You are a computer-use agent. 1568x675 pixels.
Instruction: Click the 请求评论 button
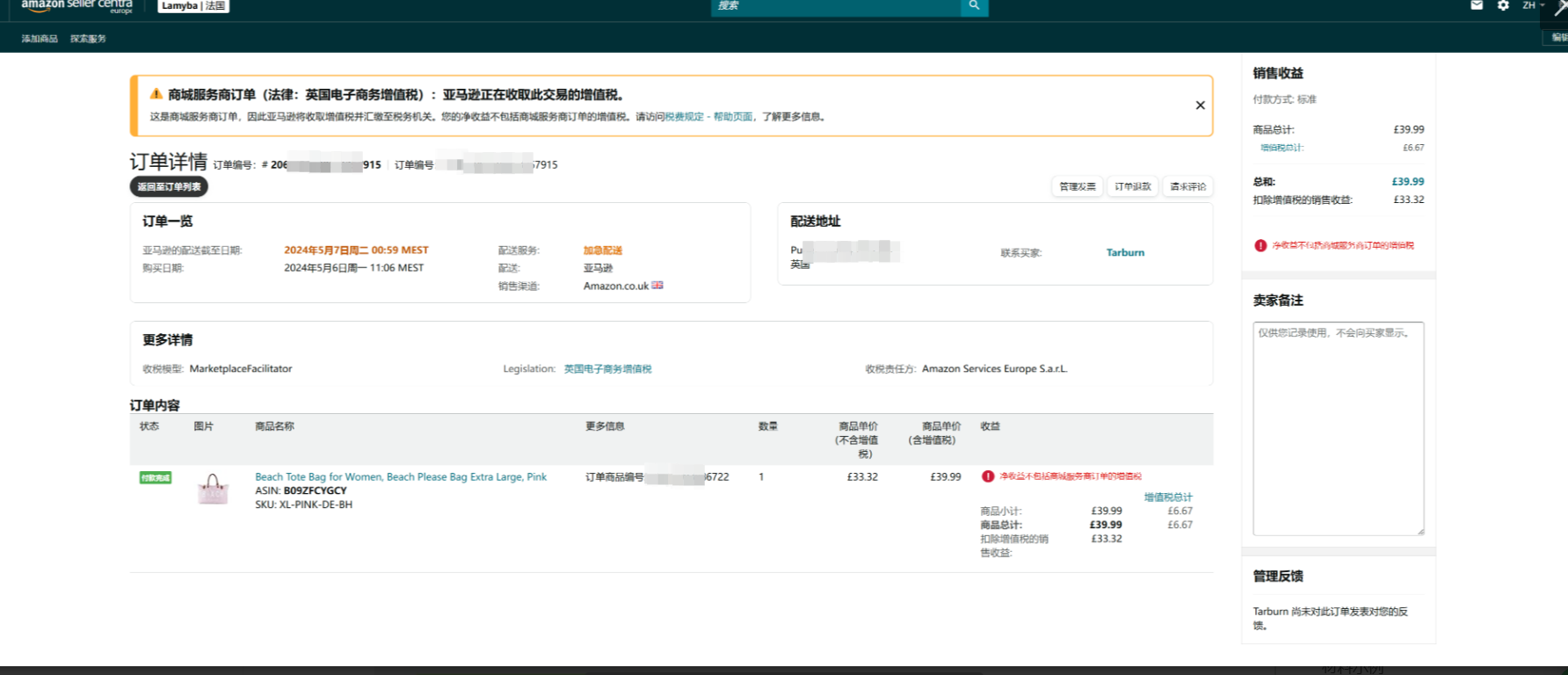point(1187,186)
